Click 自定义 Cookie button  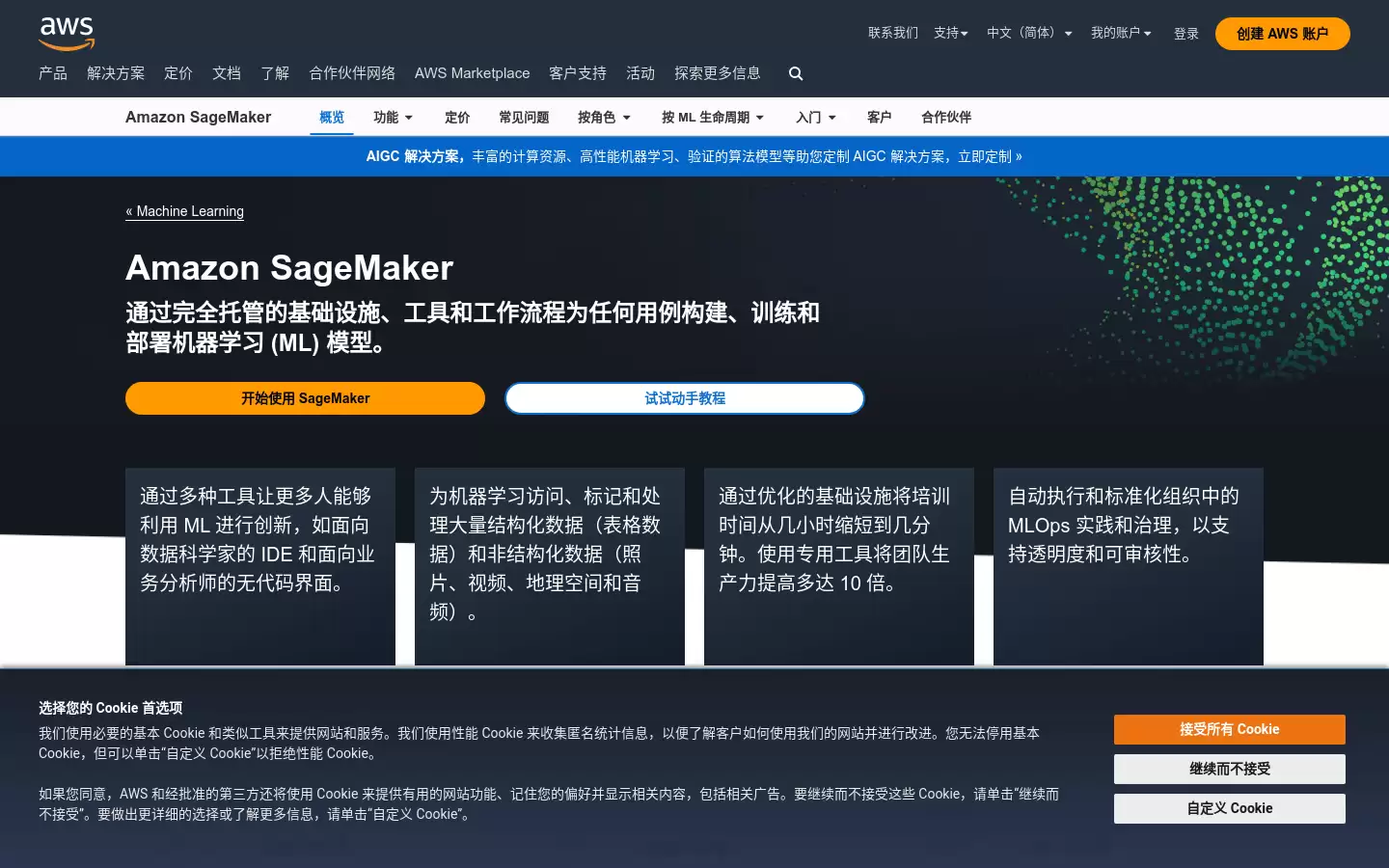pyautogui.click(x=1230, y=808)
